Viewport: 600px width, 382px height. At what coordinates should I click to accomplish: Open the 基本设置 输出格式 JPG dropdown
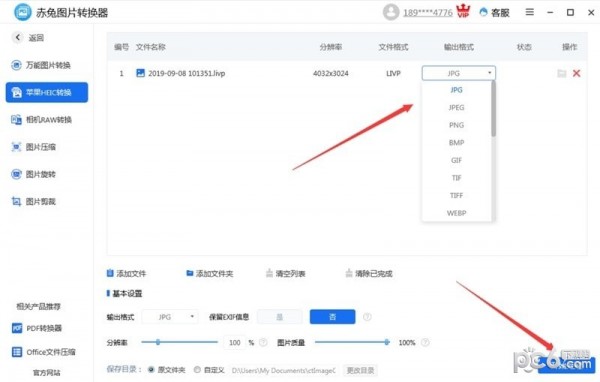coord(170,317)
